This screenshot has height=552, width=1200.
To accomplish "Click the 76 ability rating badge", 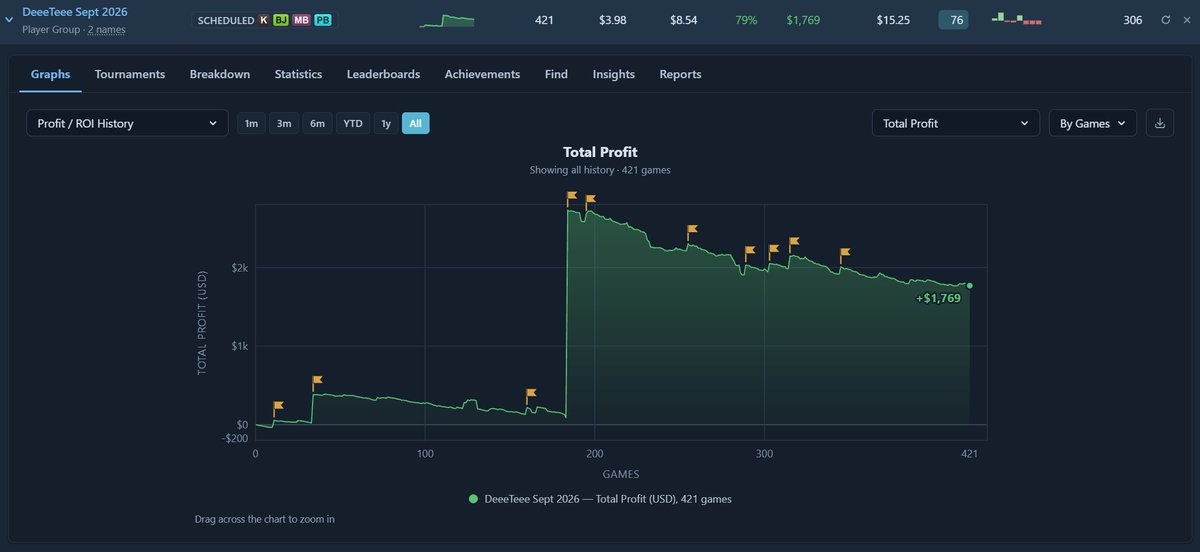I will [x=953, y=20].
